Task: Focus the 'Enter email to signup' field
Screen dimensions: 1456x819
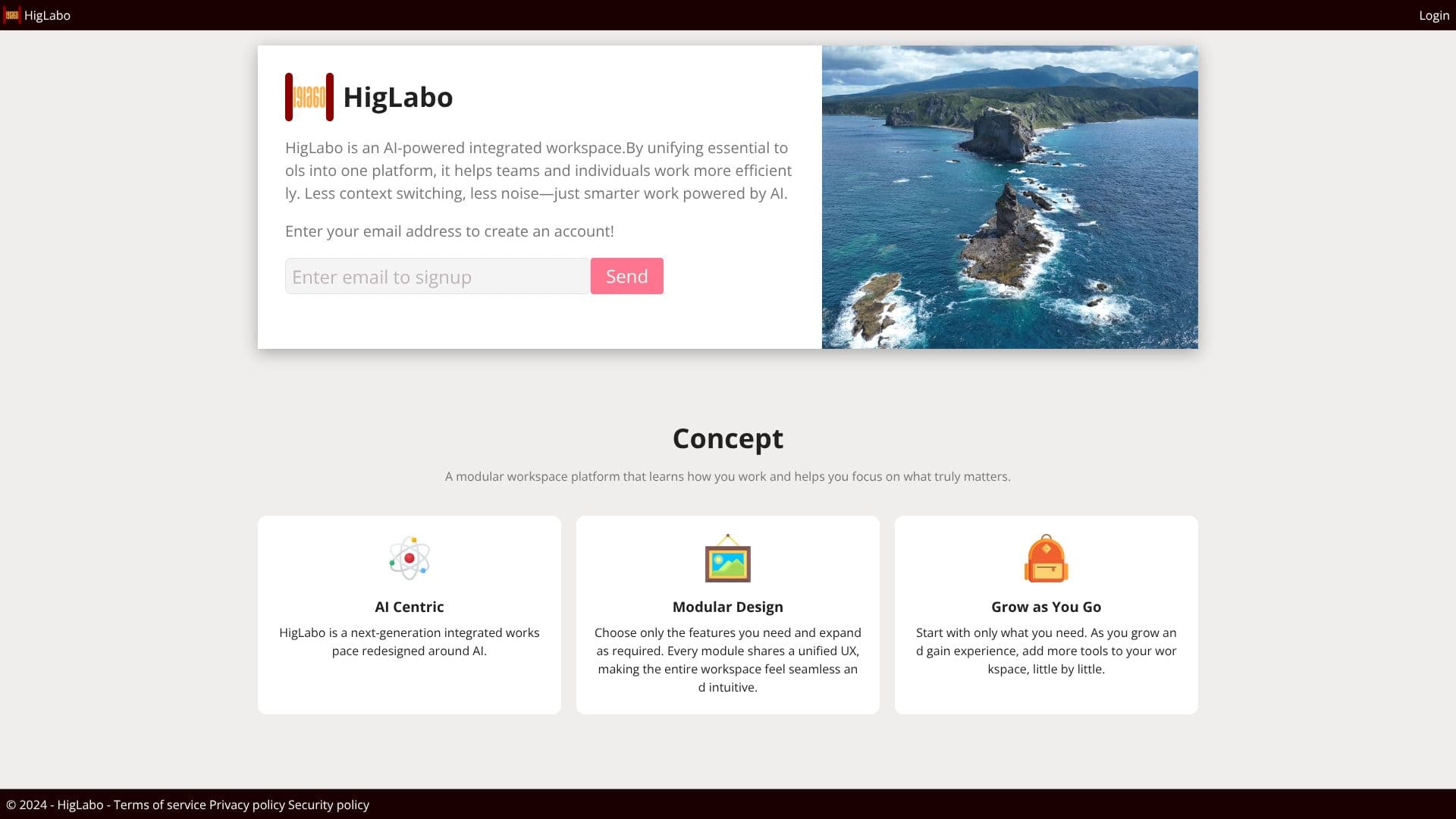Action: pos(438,276)
